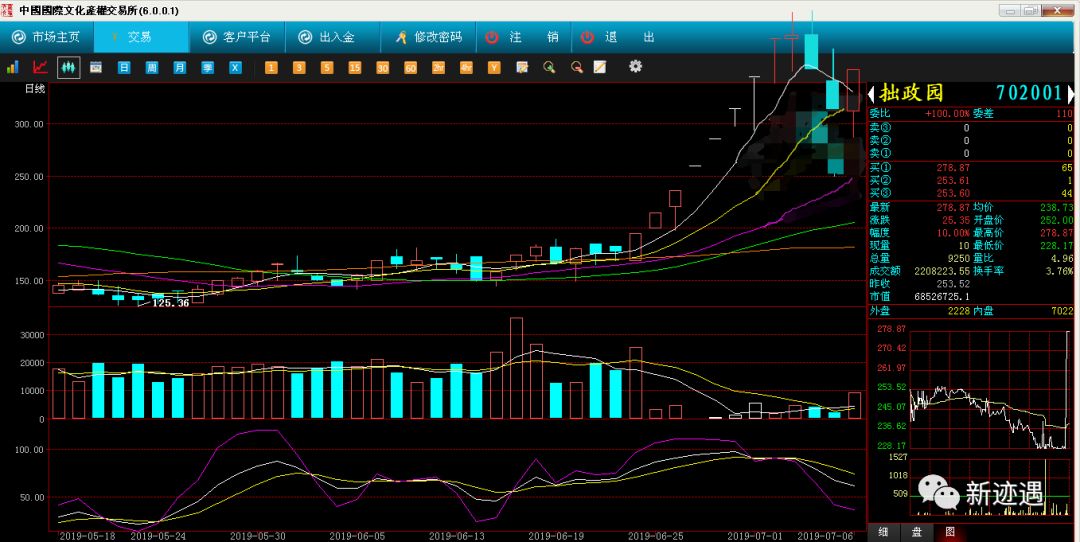The height and width of the screenshot is (542, 1080).
Task: Click the 外盘 value 2228
Action: (x=959, y=311)
